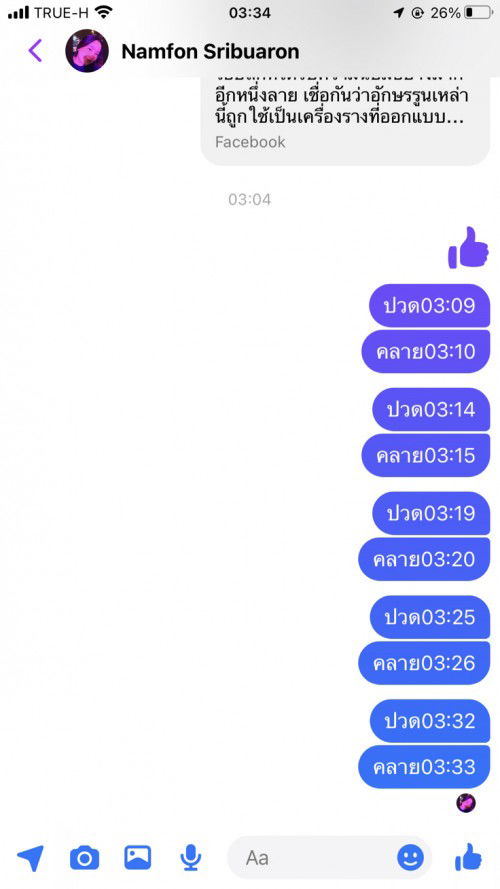This screenshot has height=889, width=500.
Task: Tap the ปวด03:25 message bubble
Action: pos(430,617)
